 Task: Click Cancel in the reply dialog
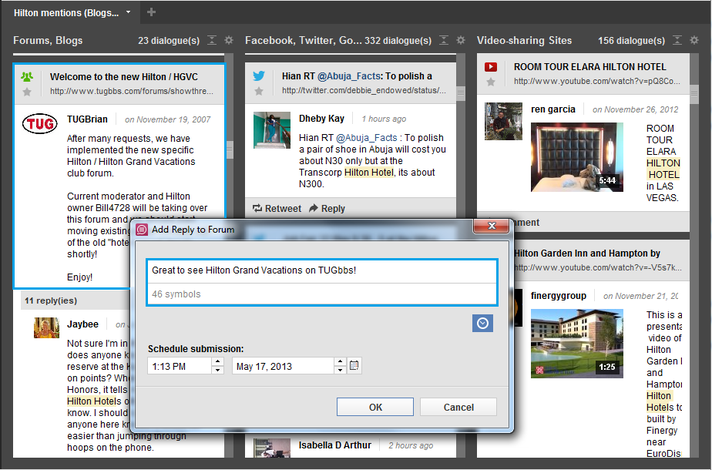coord(458,407)
